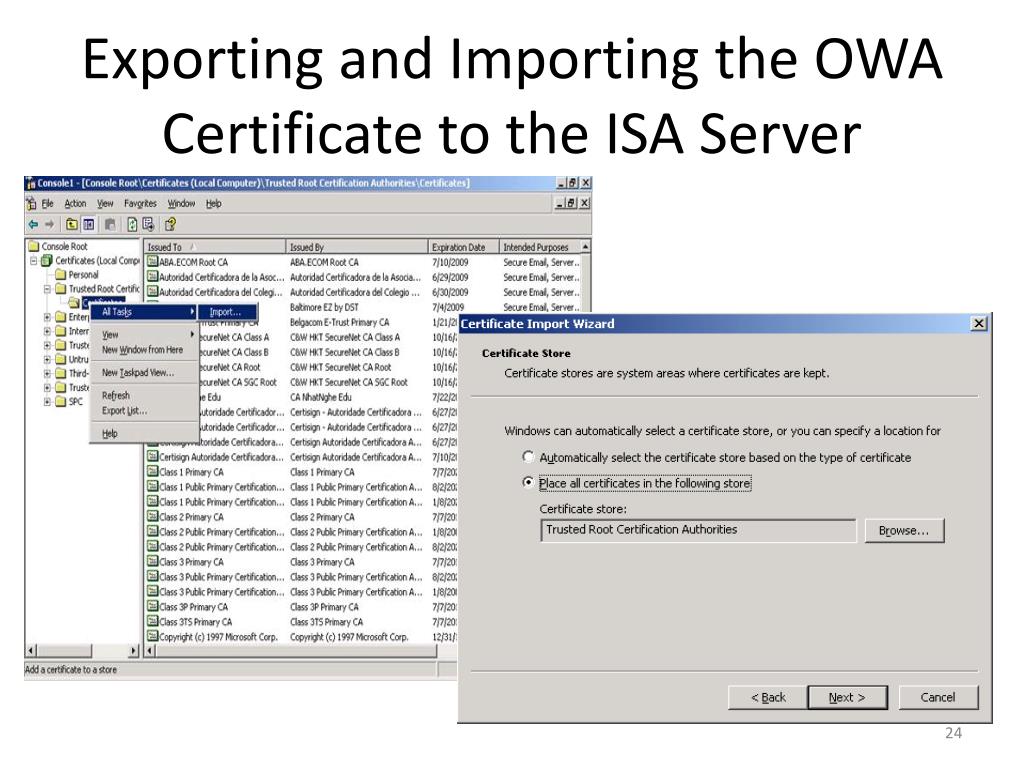Sort by the Intended Purposes column header

pos(539,247)
